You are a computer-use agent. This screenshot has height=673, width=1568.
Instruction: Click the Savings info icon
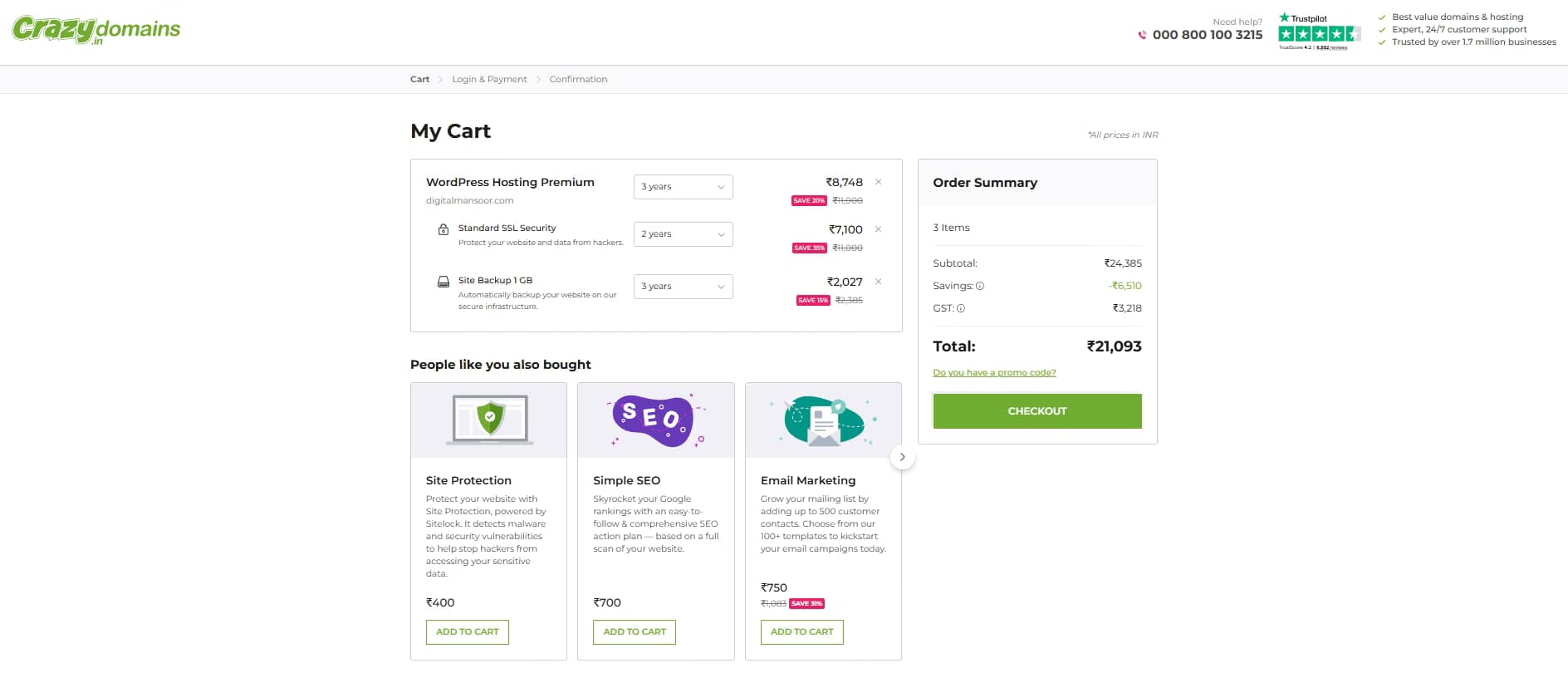980,286
